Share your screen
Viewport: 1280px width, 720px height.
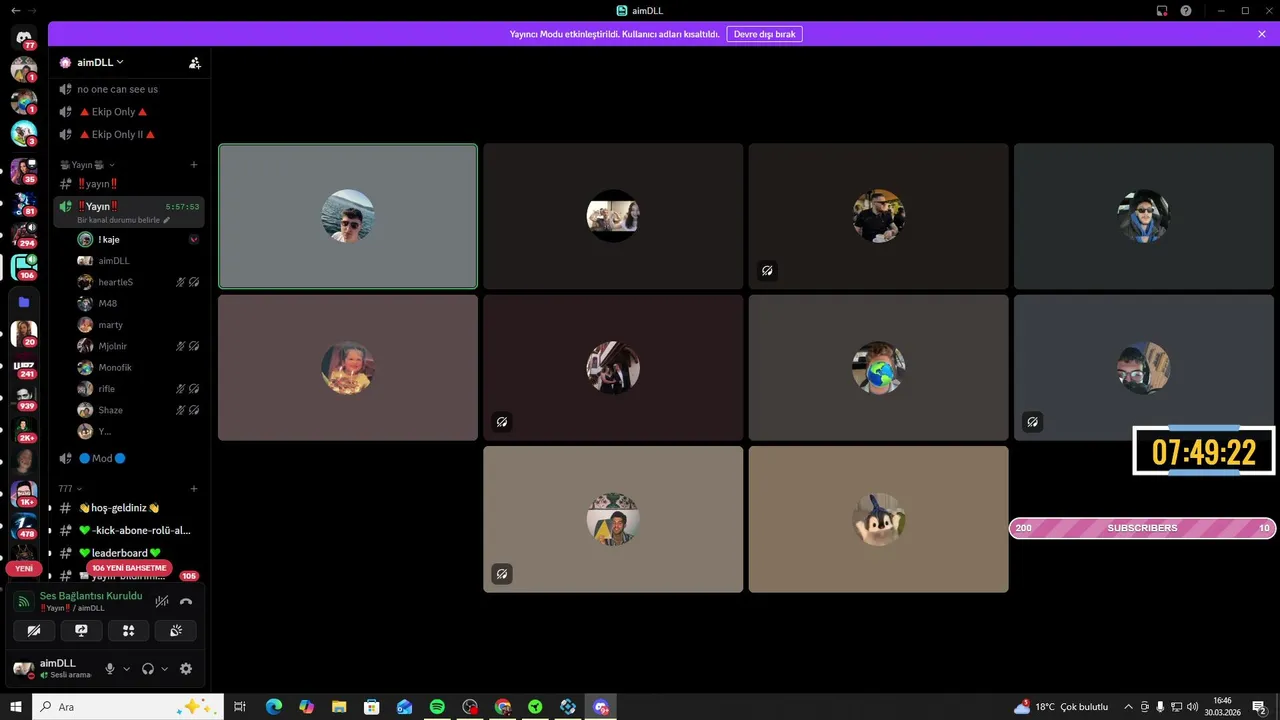(81, 630)
